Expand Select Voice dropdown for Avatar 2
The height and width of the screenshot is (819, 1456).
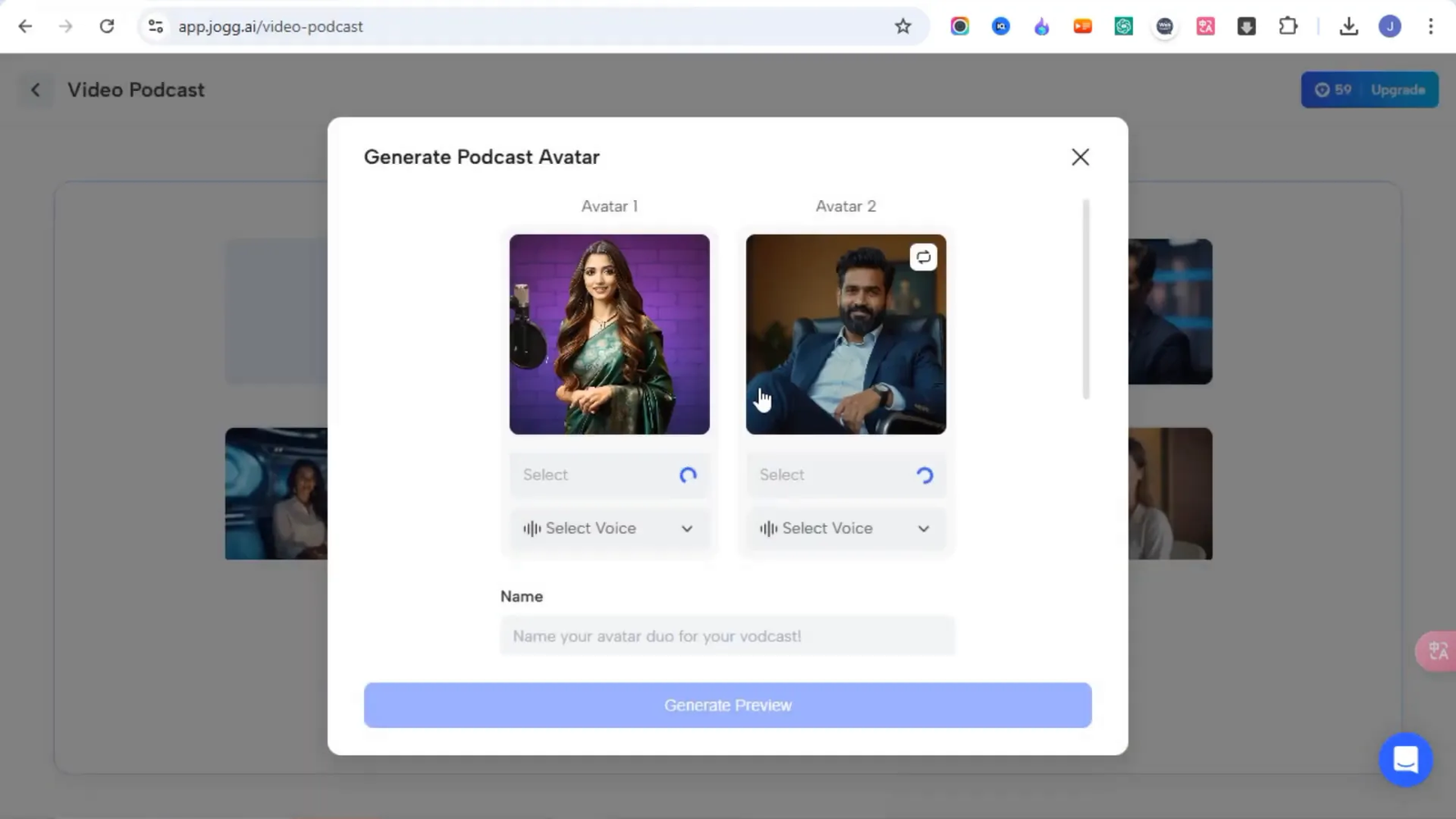[x=846, y=529]
